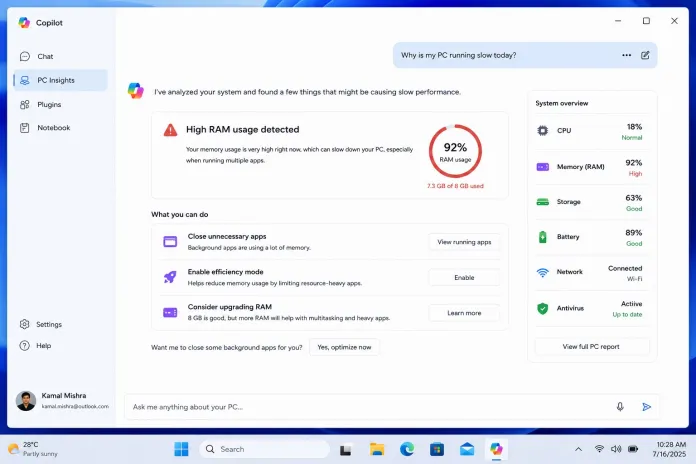Open Microsoft Store from taskbar
Screen dimensions: 696x464
[437, 449]
